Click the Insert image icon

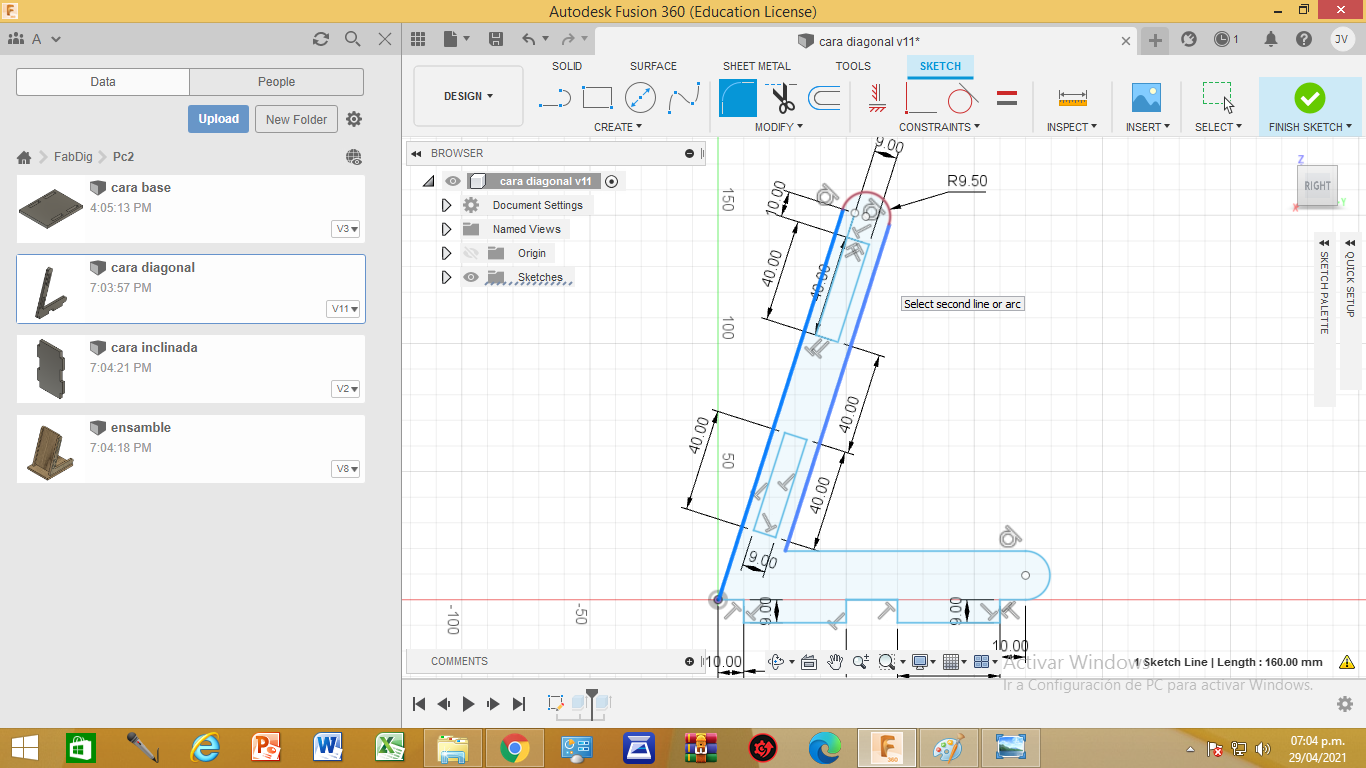pyautogui.click(x=1146, y=98)
